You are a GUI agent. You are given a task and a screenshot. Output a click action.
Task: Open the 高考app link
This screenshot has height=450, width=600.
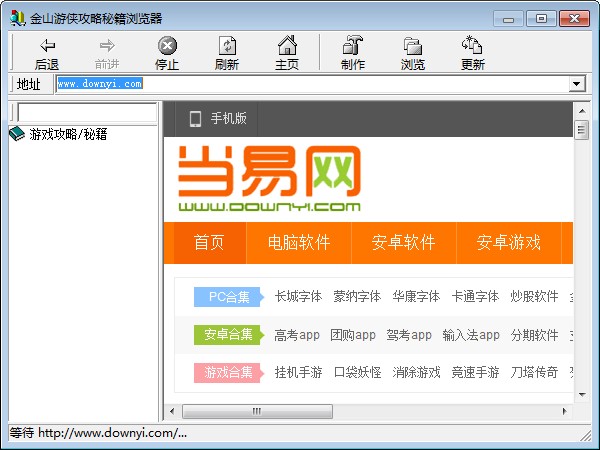(x=297, y=335)
